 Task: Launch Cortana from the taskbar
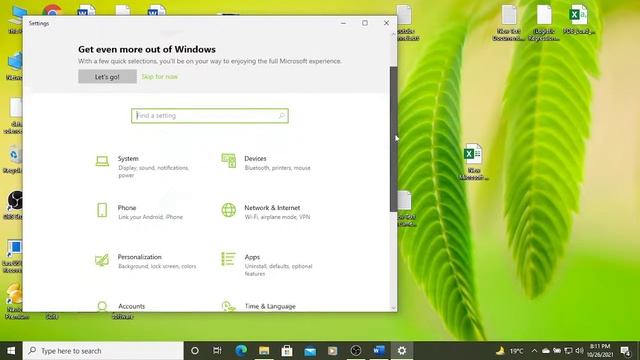coord(195,351)
